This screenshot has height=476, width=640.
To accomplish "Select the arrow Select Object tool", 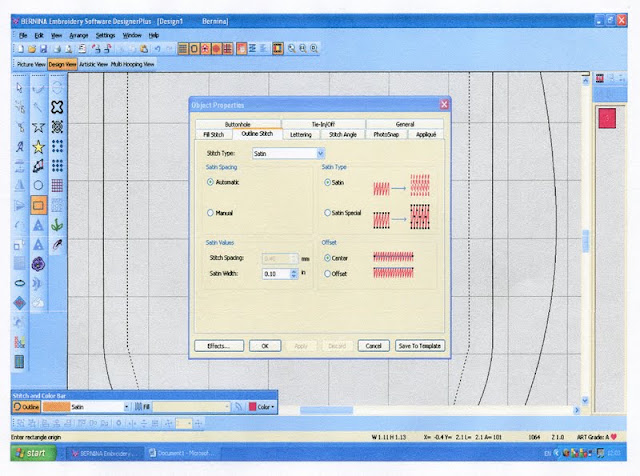I will 19,88.
